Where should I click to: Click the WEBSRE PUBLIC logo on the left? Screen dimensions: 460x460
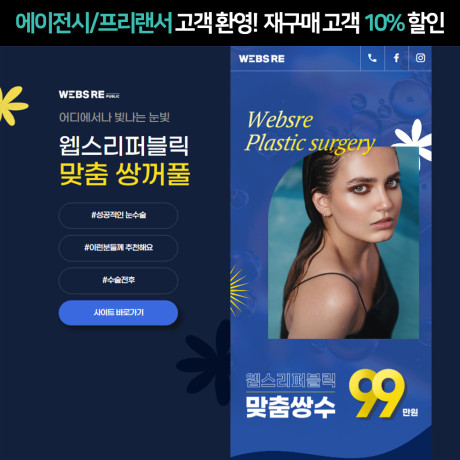89,95
